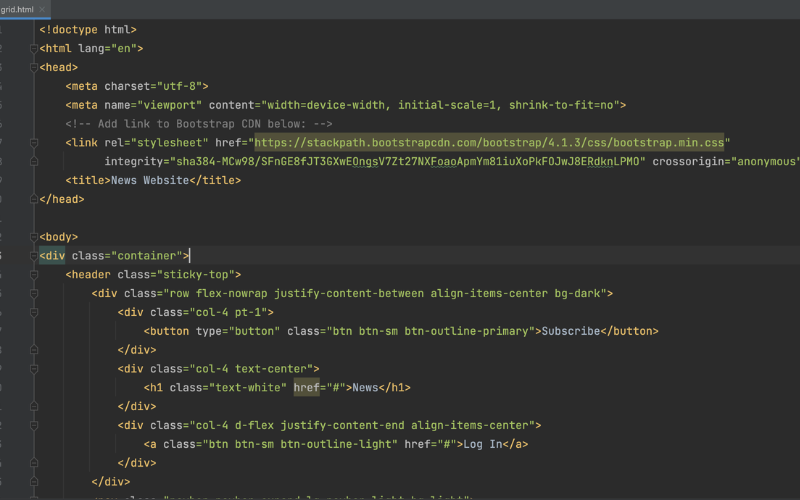Click the "Subscribe" button text in code
The image size is (800, 500).
tap(570, 331)
